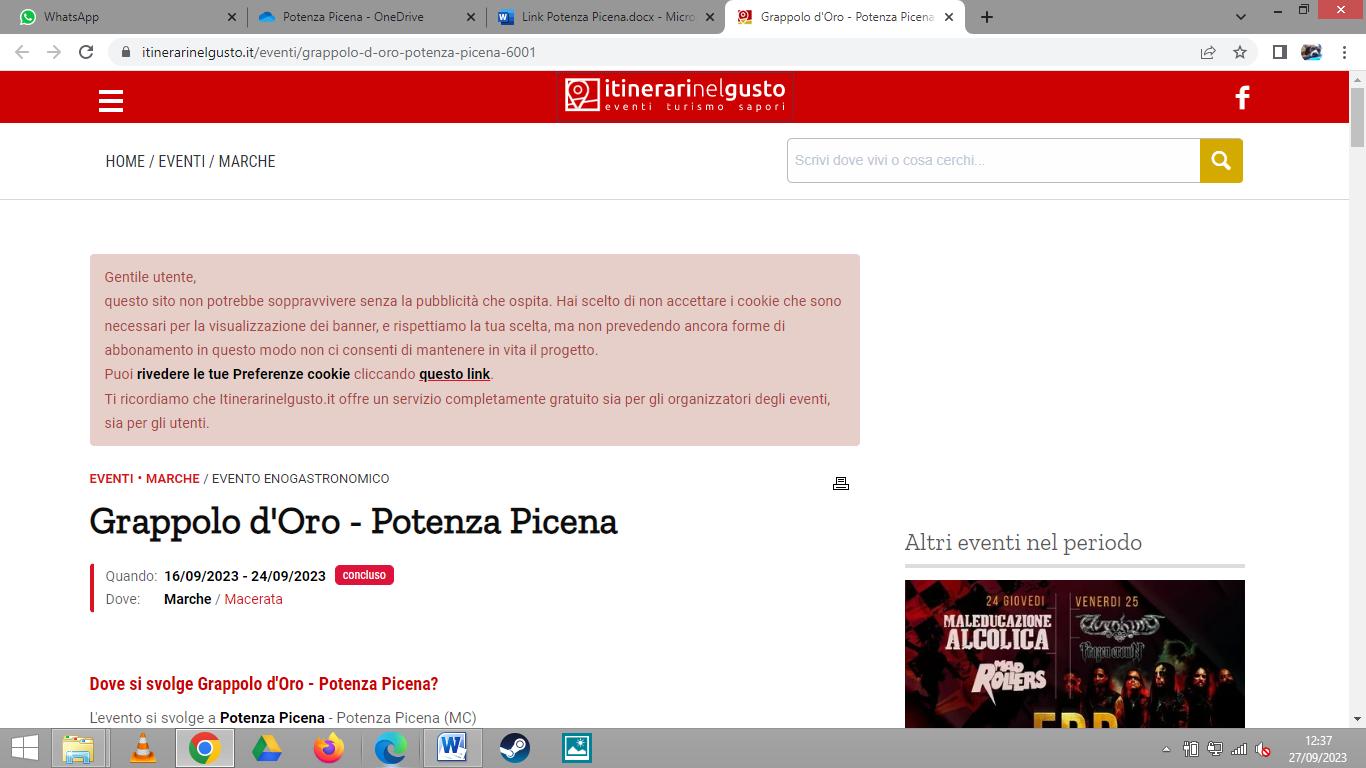Click 'questo link' cookie preferences link
1366x768 pixels.
tap(454, 374)
